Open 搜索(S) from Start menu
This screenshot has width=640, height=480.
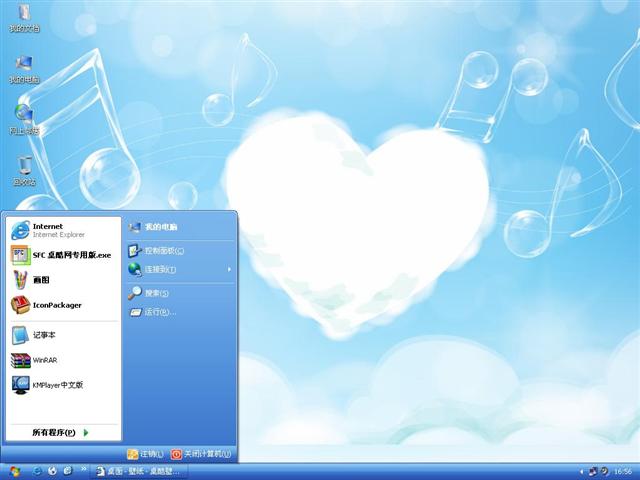click(x=156, y=293)
